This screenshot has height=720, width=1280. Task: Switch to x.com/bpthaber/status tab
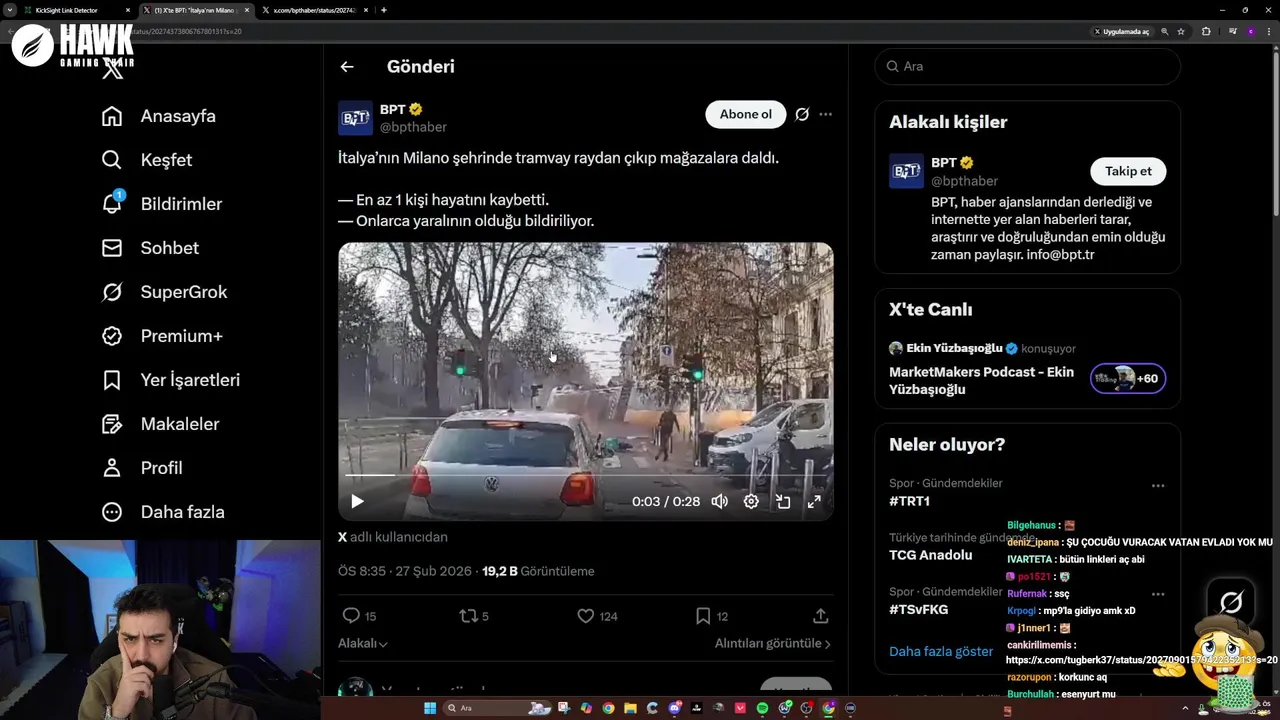[315, 10]
